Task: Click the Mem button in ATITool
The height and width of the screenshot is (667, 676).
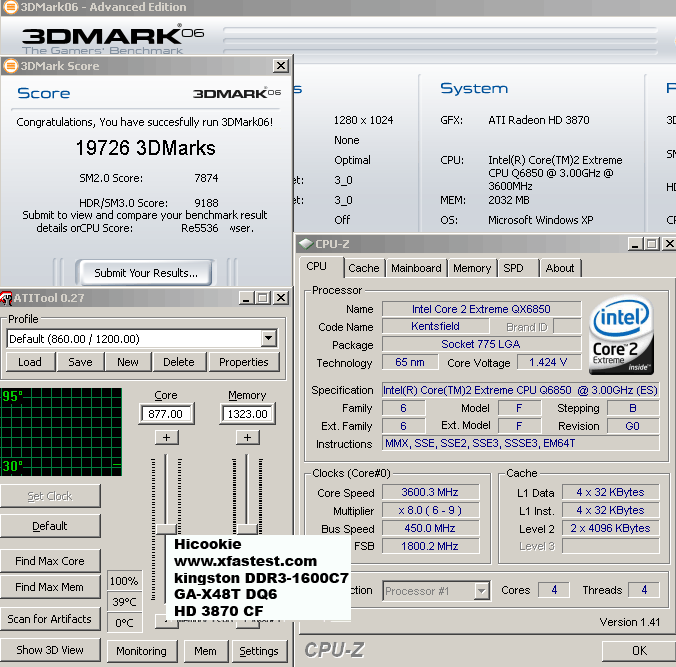Action: tap(206, 651)
